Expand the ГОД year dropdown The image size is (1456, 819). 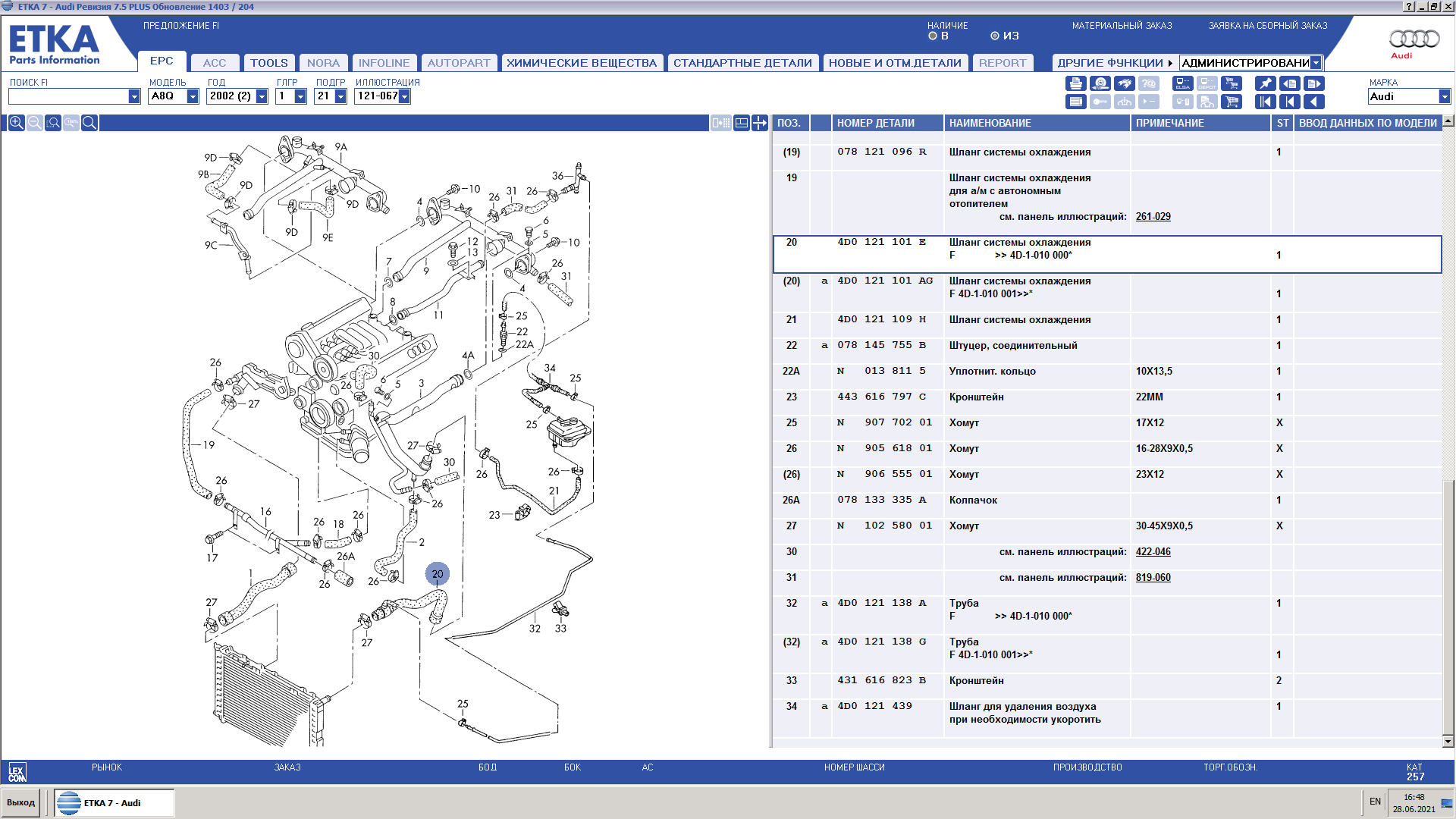262,96
